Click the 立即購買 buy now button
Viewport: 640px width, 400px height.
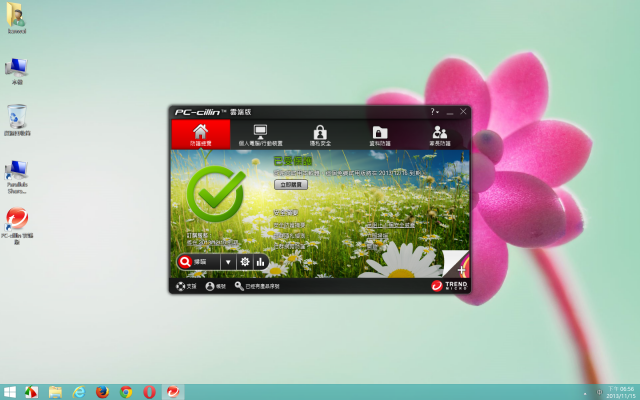[291, 184]
